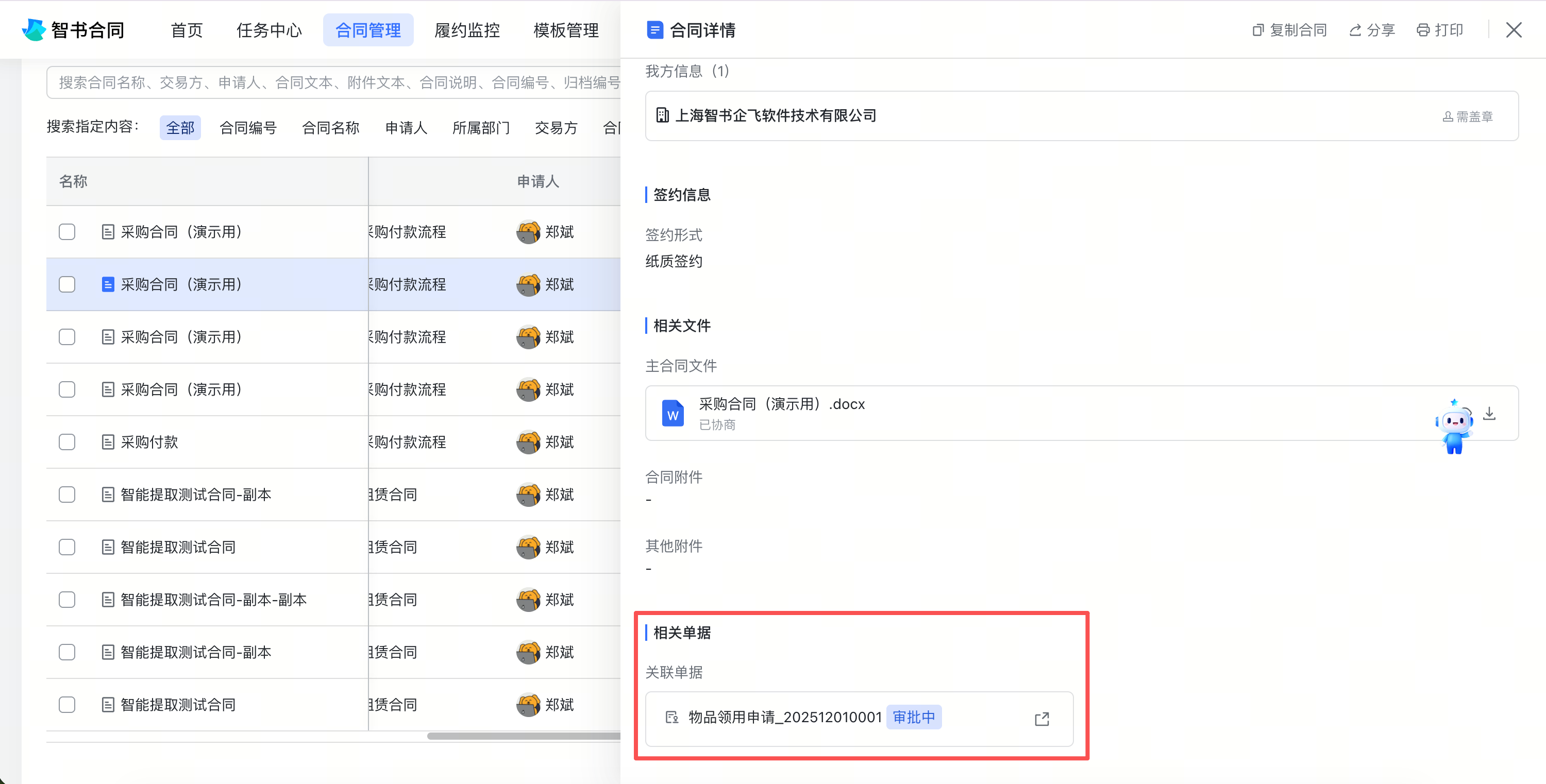Click the contract search input field

point(330,82)
